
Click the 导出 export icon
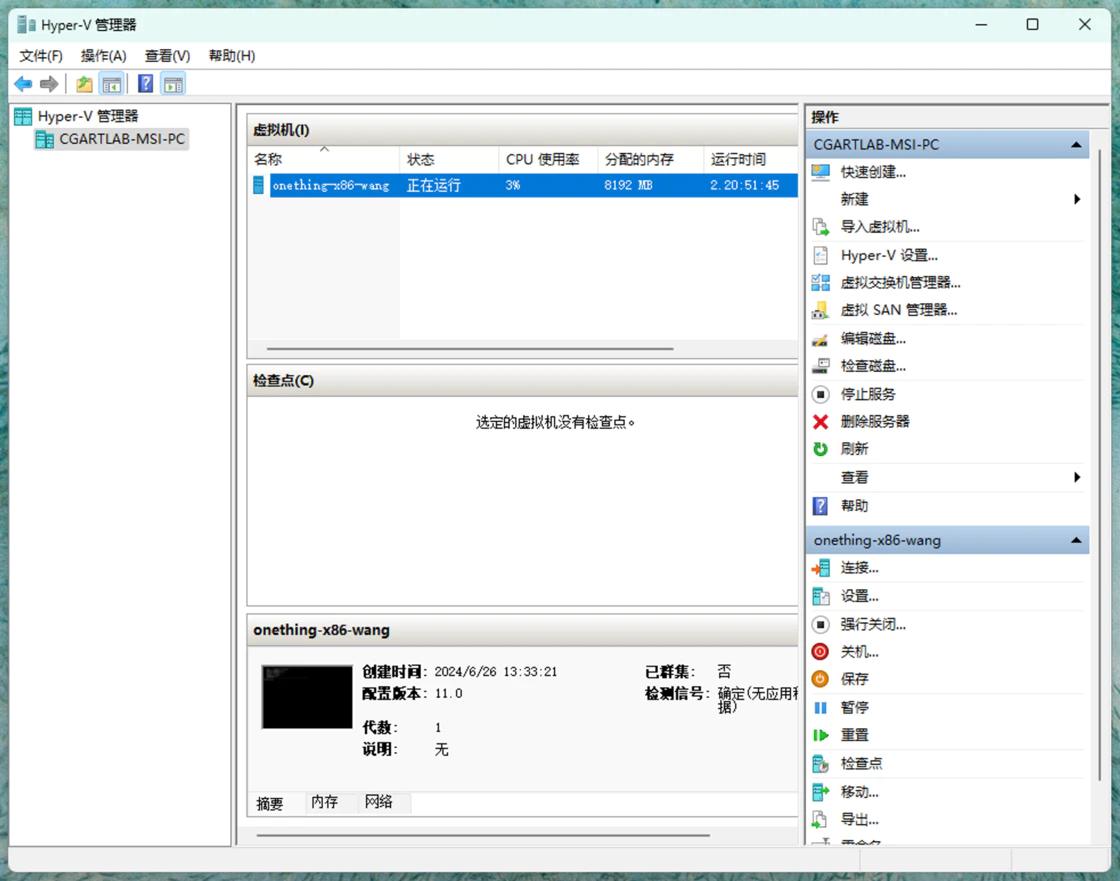click(x=821, y=820)
